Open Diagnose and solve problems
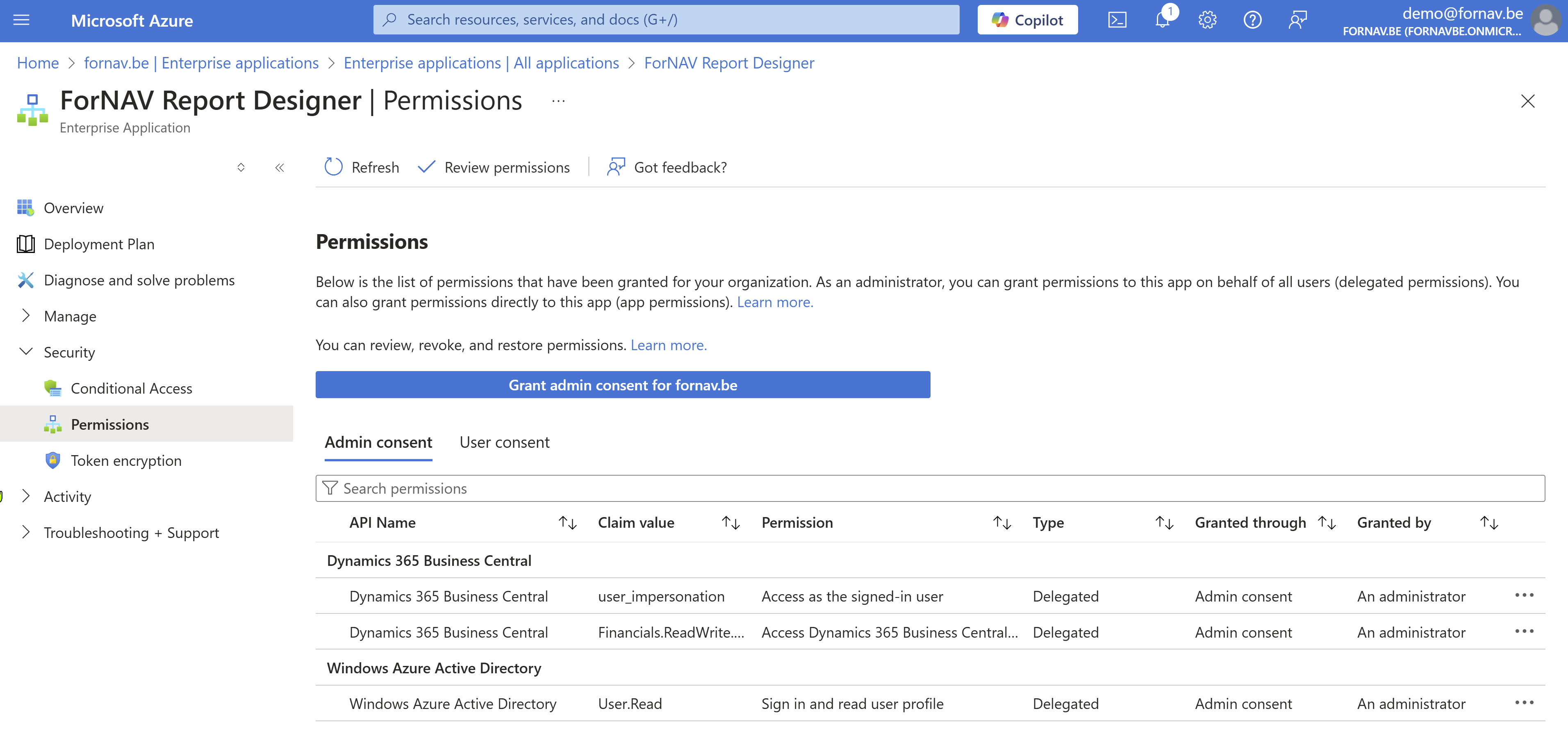Screen dimensions: 1568x743 click(139, 280)
